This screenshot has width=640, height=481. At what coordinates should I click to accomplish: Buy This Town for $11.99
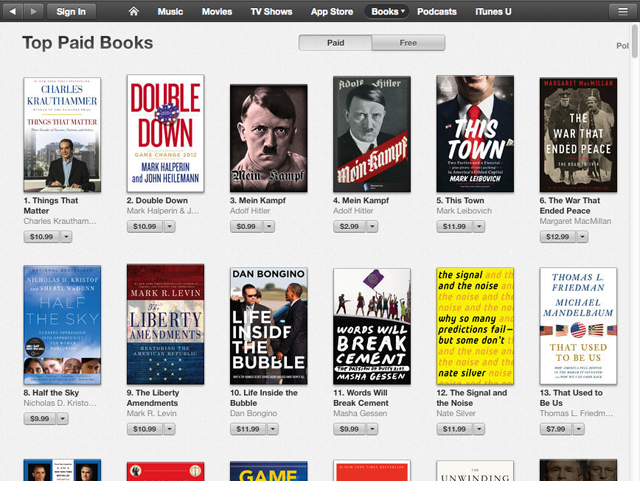click(x=455, y=227)
